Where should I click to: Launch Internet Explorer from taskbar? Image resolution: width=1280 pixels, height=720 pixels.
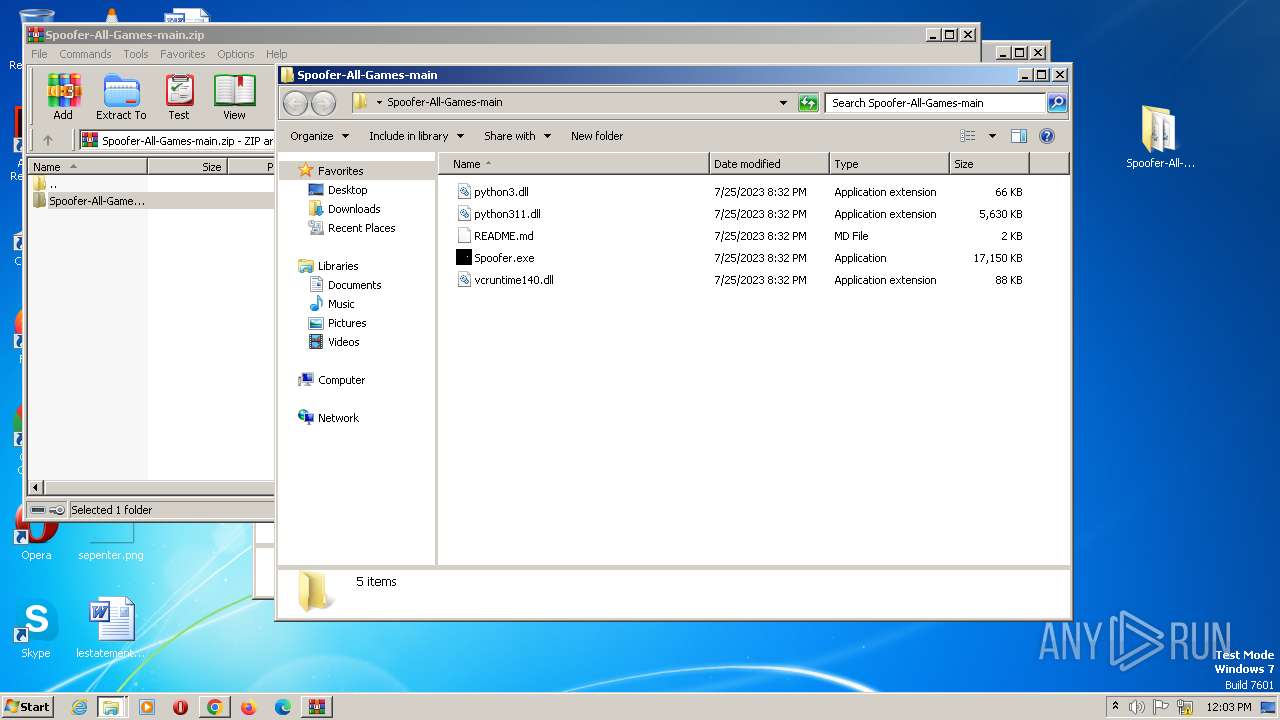coord(79,707)
